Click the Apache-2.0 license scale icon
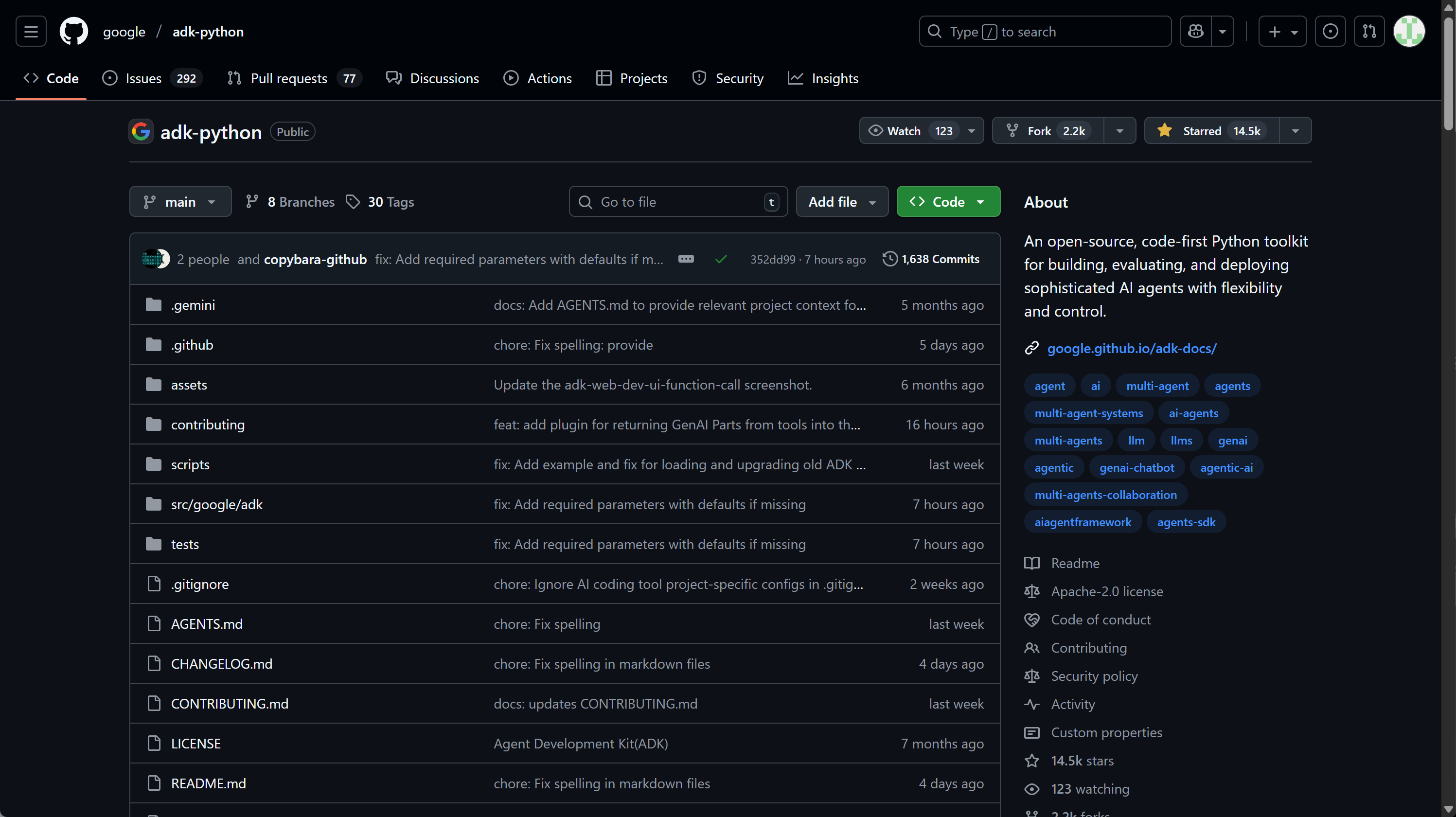The image size is (1456, 817). pyautogui.click(x=1031, y=591)
